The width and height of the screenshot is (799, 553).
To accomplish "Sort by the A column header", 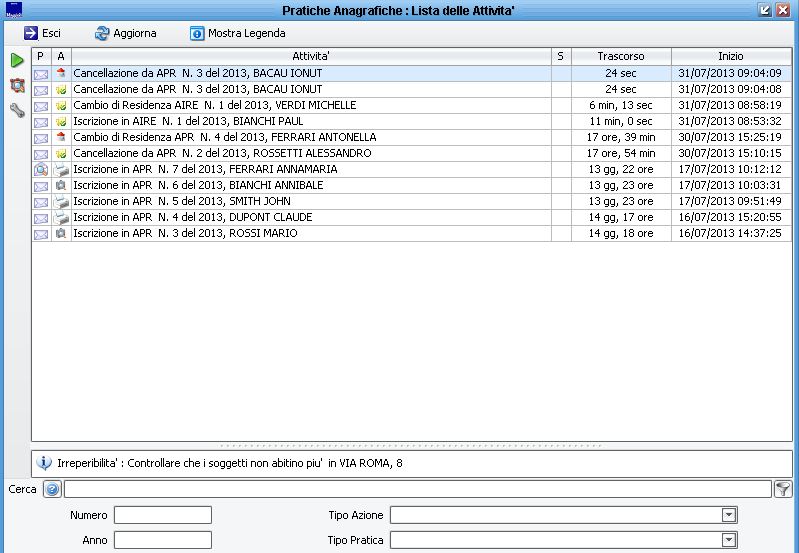I will 61,56.
